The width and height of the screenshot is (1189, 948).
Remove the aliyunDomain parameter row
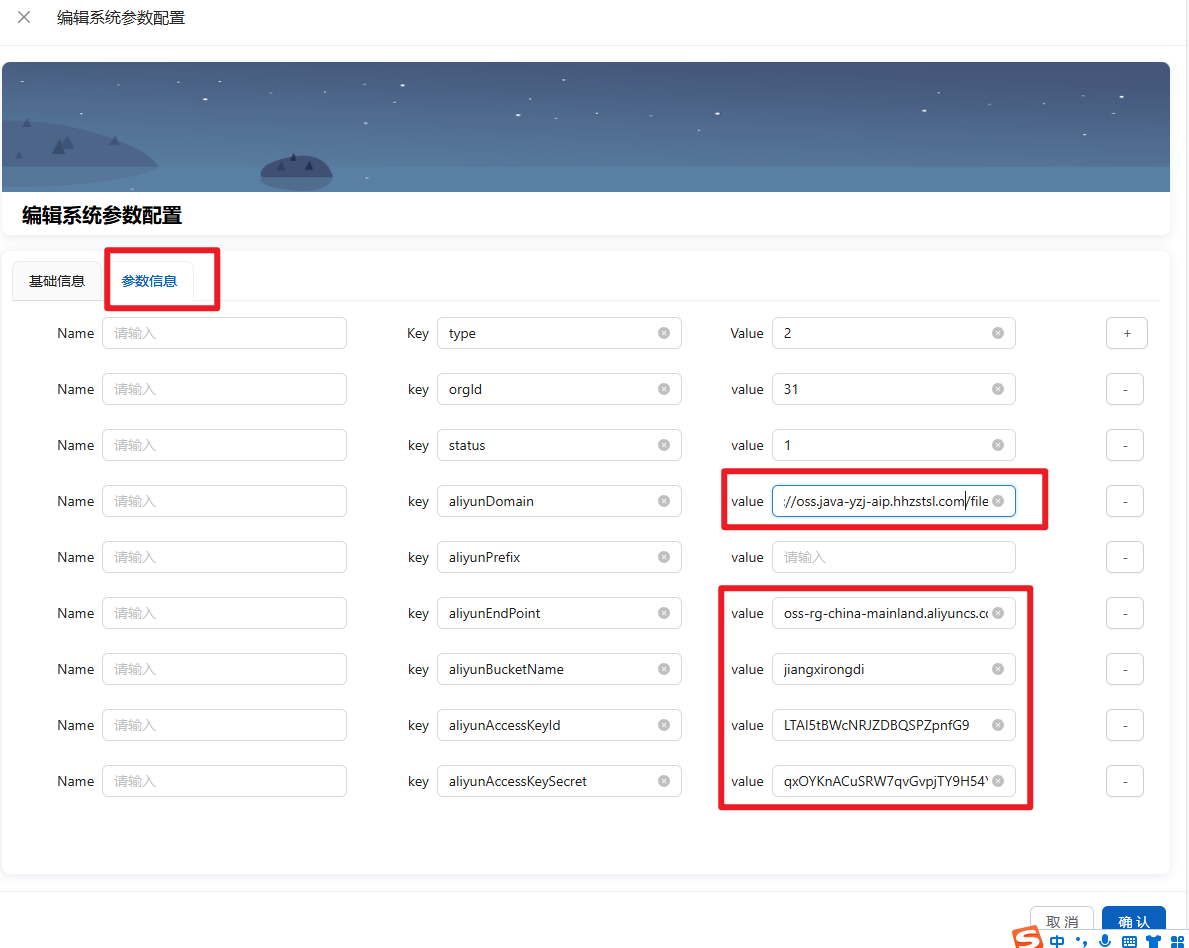[x=1125, y=501]
